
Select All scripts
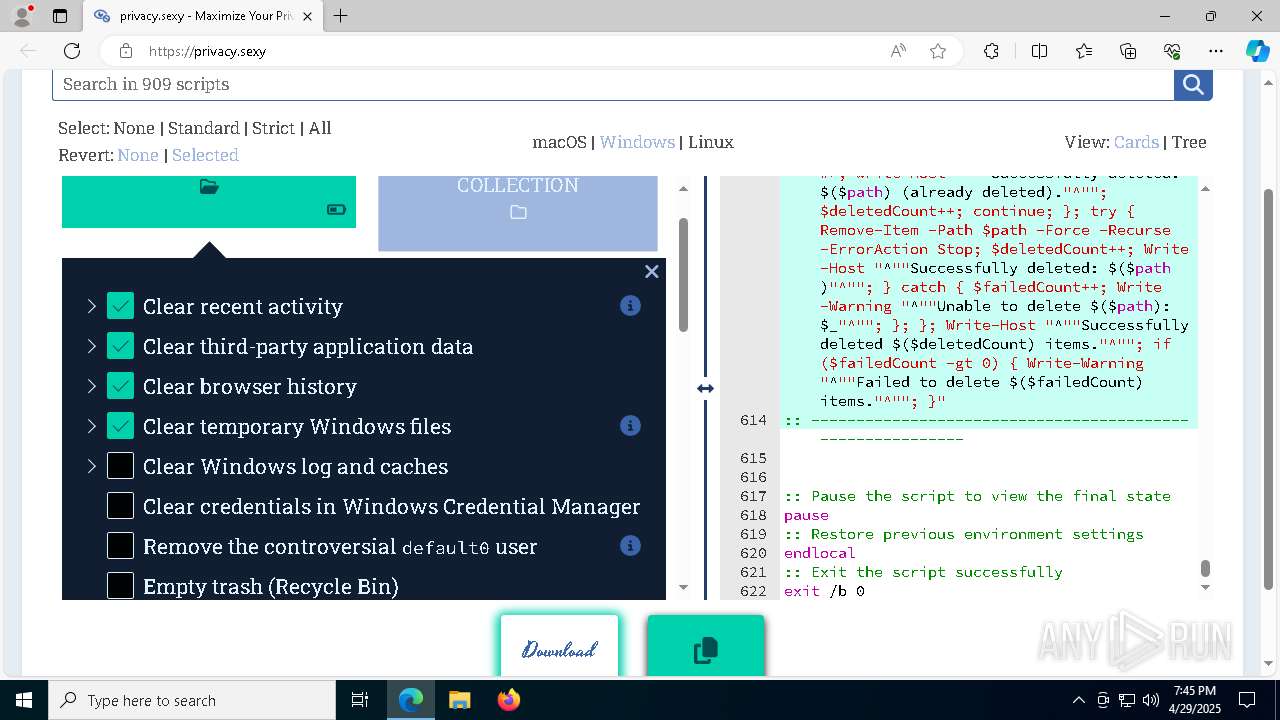(x=320, y=128)
